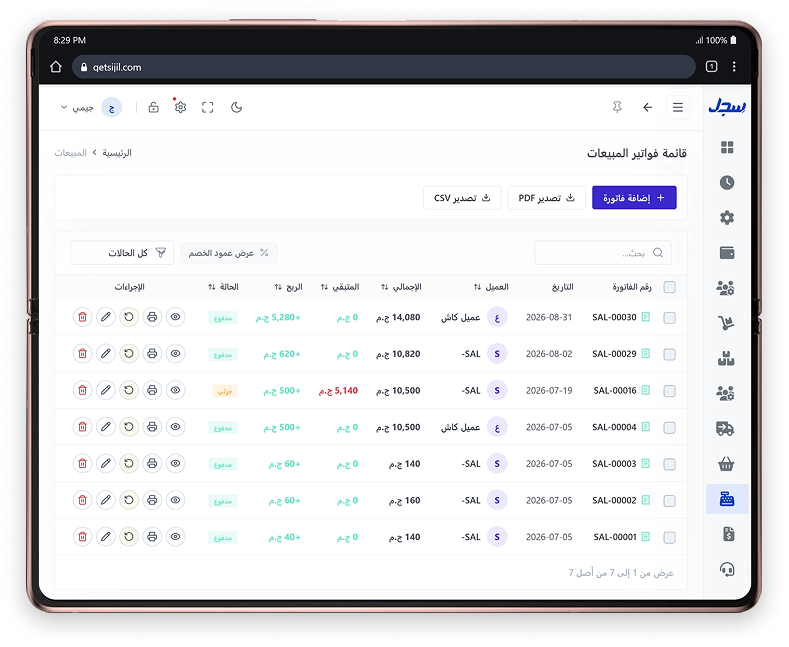Open the shopping basket icon in sidebar

pyautogui.click(x=726, y=464)
